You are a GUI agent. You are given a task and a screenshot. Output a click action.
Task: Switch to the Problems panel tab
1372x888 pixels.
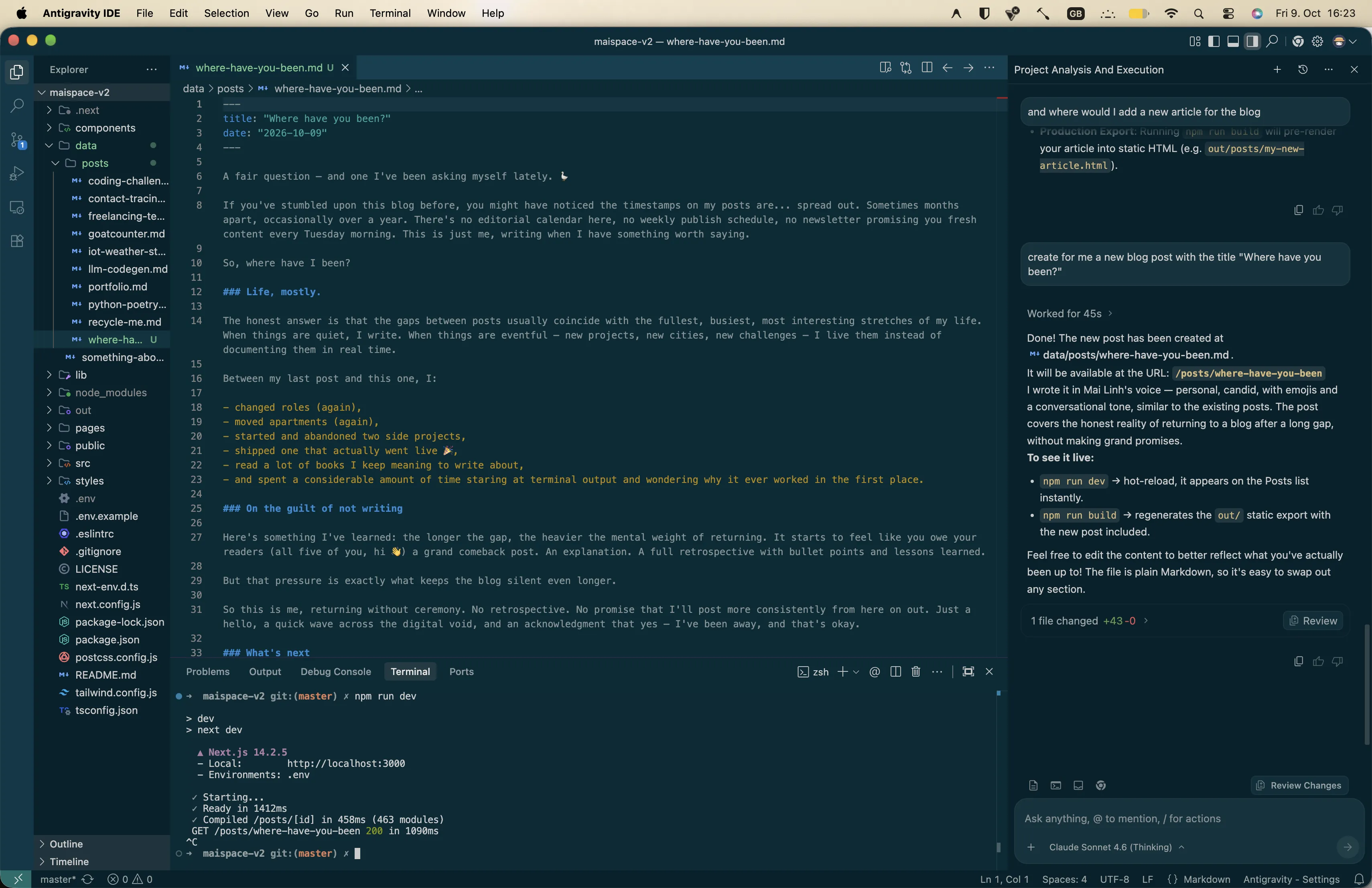click(x=207, y=671)
